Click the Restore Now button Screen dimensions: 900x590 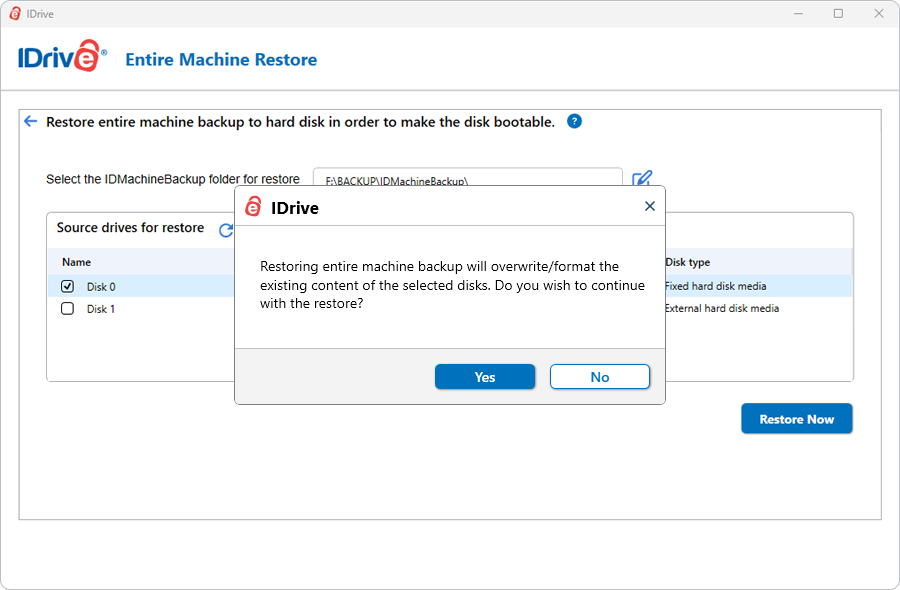[x=797, y=419]
